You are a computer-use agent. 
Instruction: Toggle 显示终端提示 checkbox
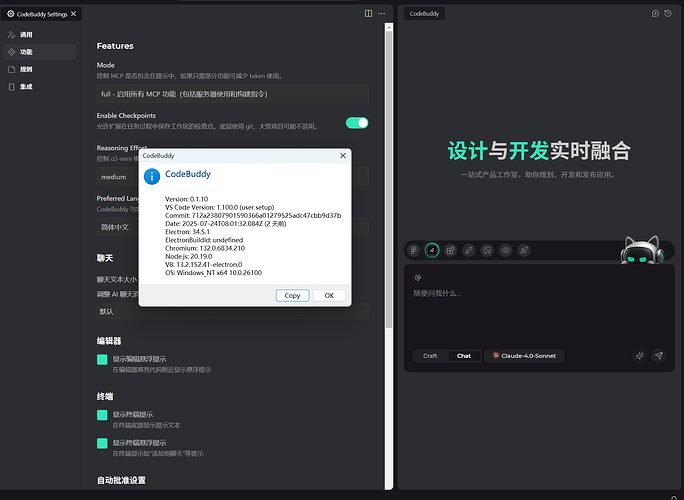(102, 415)
